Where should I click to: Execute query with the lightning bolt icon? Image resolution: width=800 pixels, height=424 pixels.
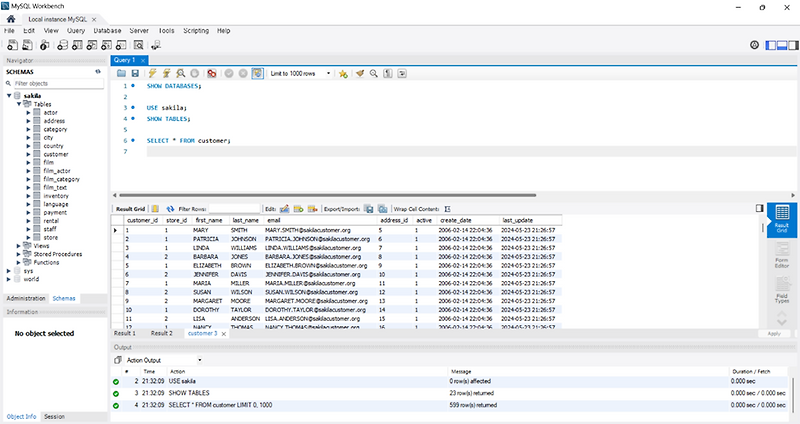coord(152,73)
